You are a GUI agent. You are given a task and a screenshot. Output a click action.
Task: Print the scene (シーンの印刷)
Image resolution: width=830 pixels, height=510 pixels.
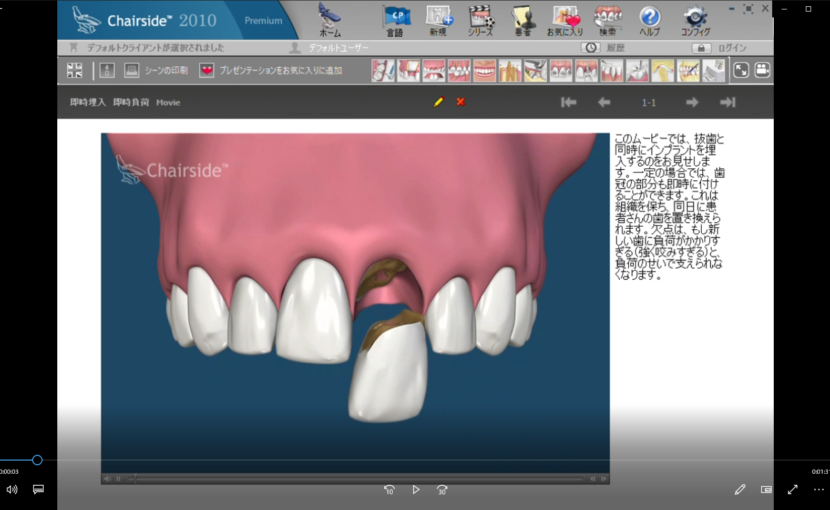click(156, 70)
